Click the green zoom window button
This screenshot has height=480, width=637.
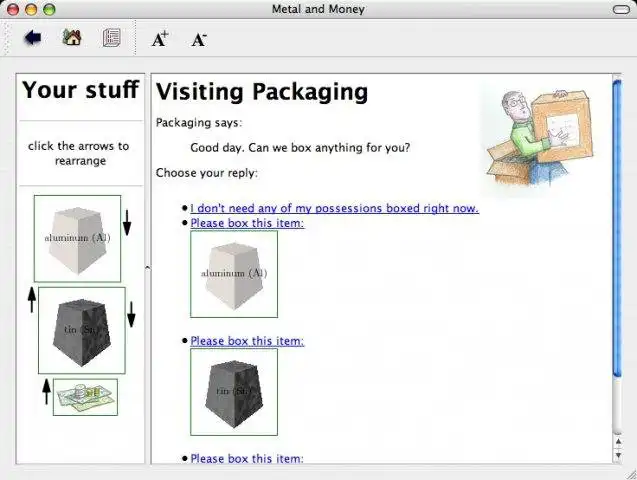click(49, 9)
